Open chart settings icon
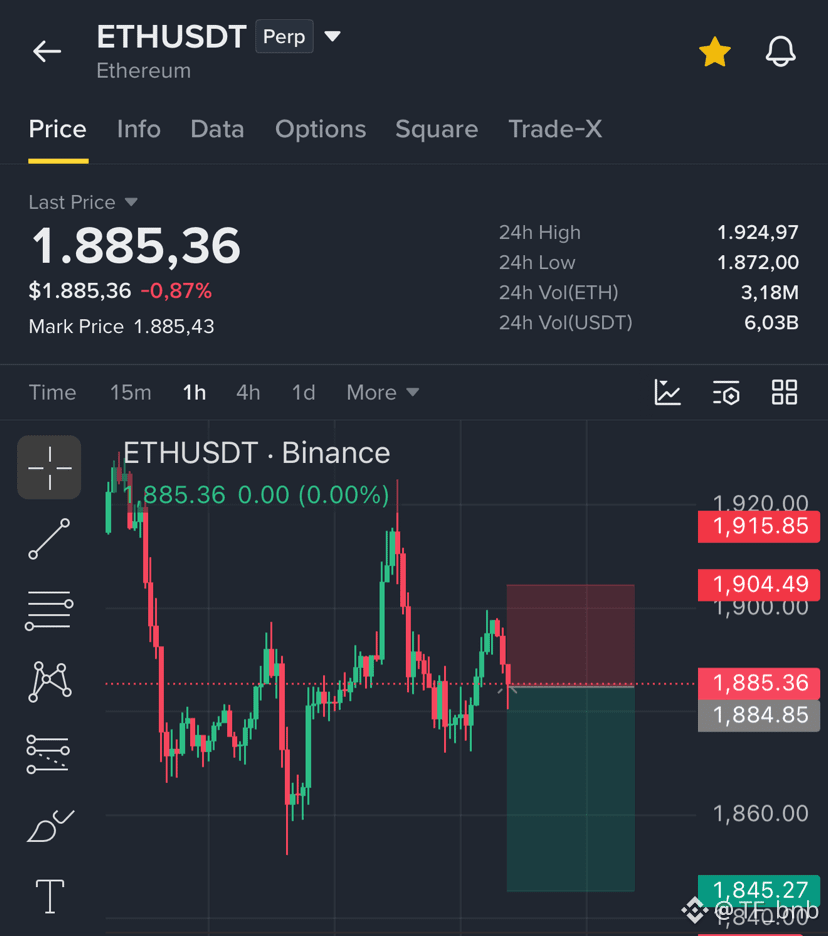Screen dimensions: 828x936 (x=726, y=393)
